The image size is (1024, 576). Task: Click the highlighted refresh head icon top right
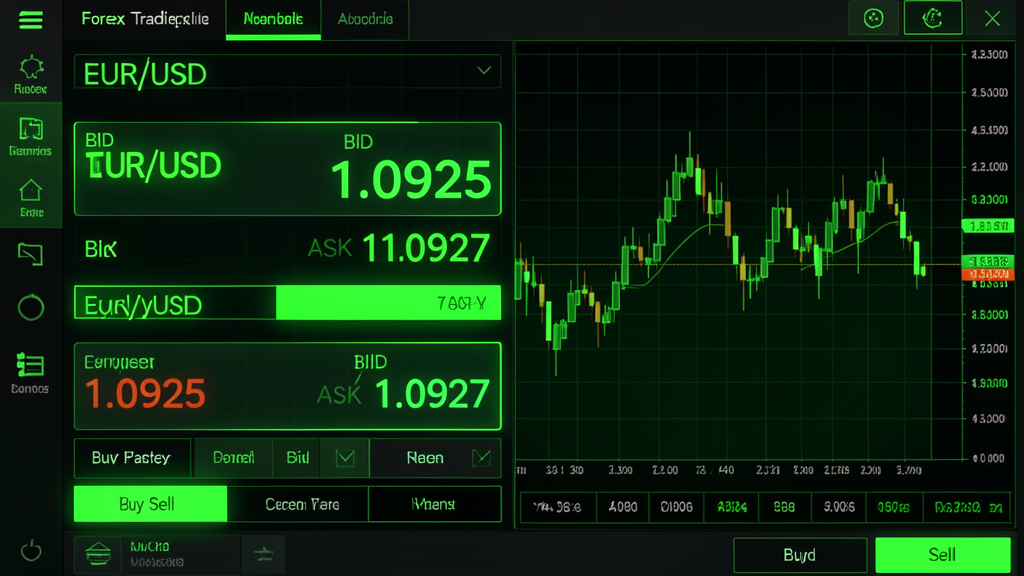pos(933,18)
